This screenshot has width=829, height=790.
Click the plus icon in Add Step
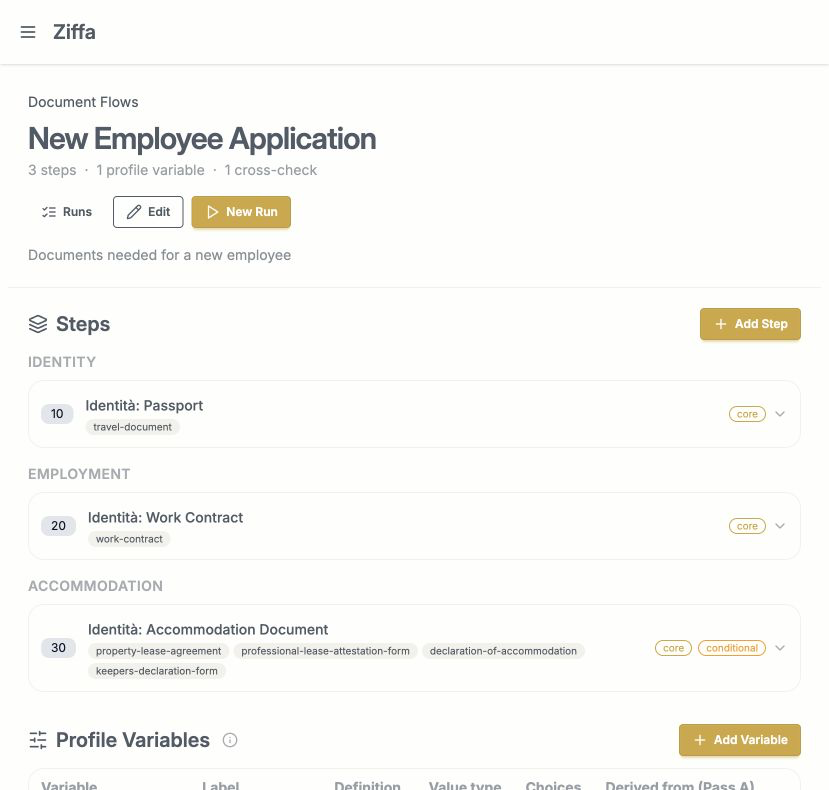(x=720, y=324)
